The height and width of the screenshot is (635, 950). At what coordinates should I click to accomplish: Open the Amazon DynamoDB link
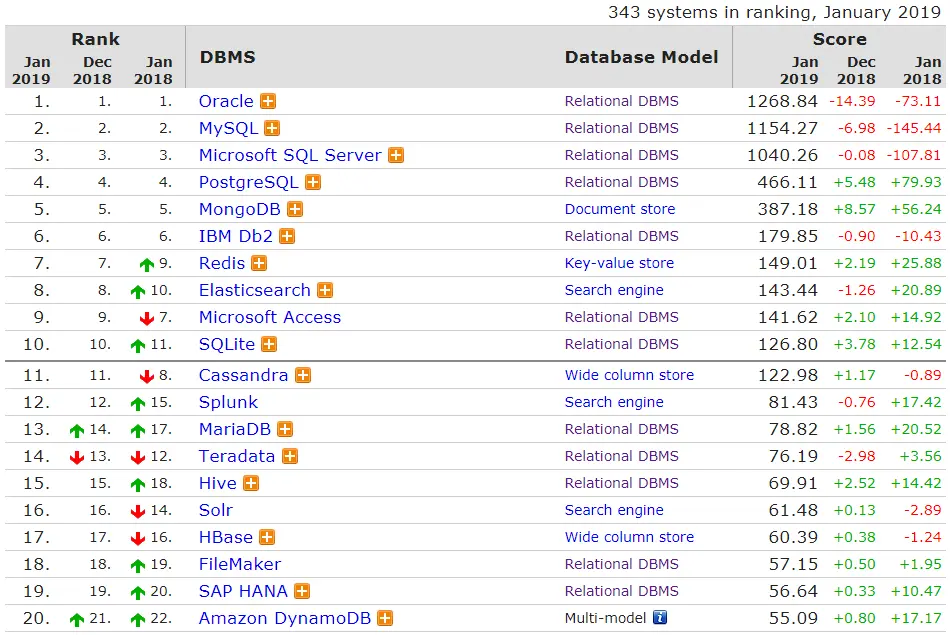point(285,619)
